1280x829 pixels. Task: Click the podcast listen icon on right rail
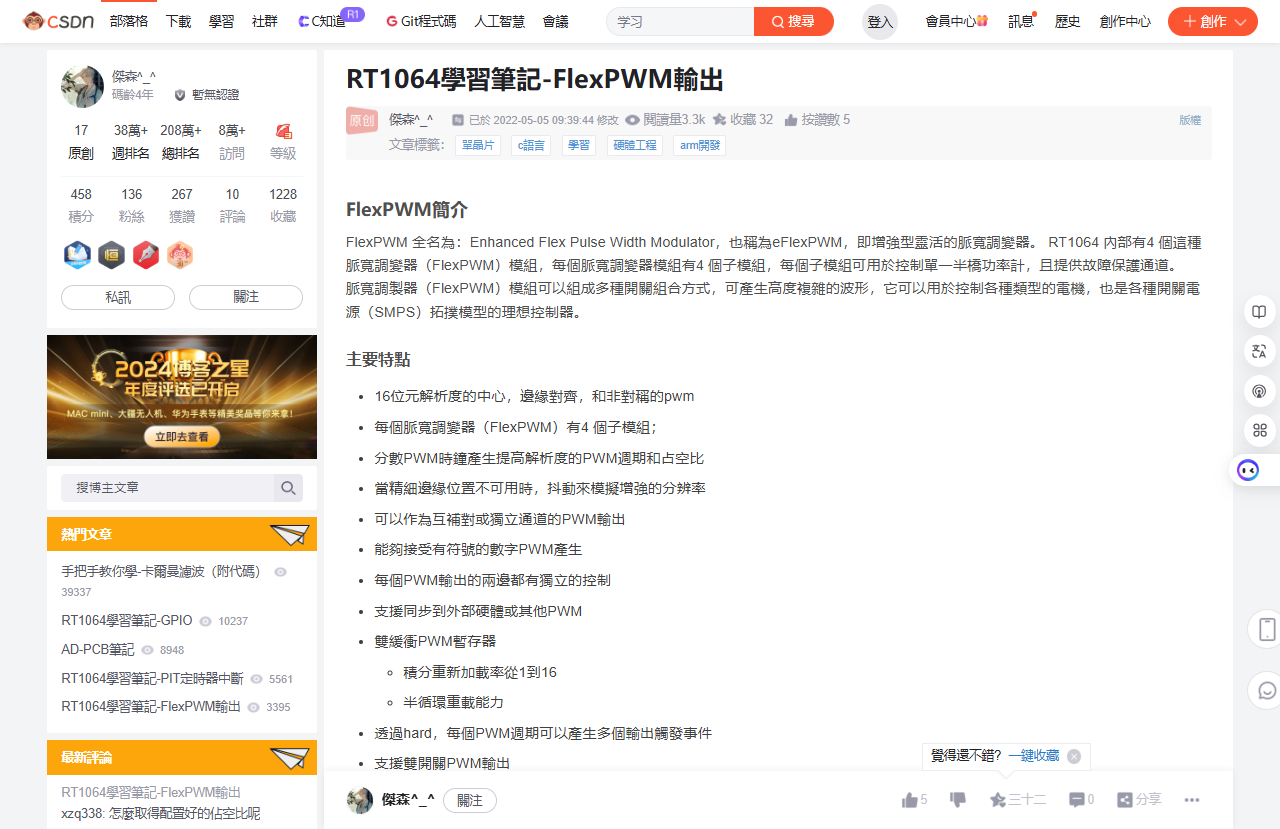pos(1259,391)
